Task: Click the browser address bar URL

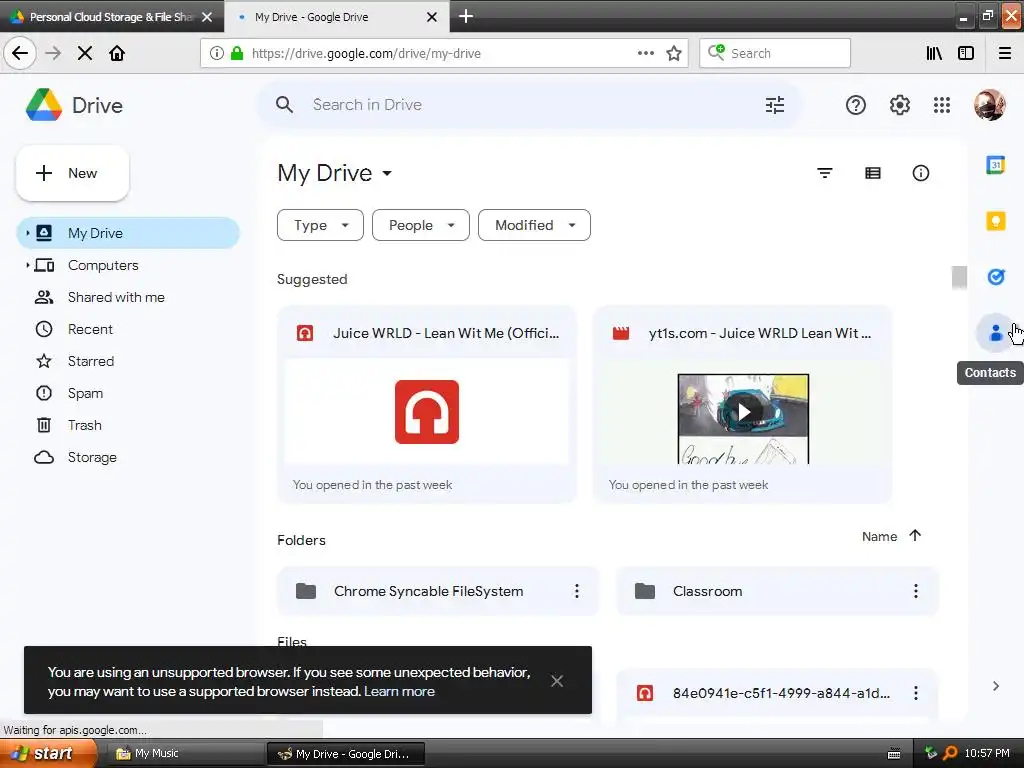Action: pyautogui.click(x=366, y=54)
